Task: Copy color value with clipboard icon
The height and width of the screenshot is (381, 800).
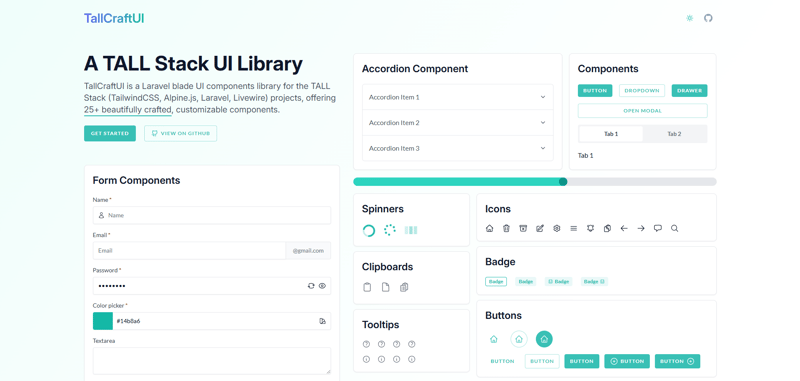Action: click(x=322, y=321)
